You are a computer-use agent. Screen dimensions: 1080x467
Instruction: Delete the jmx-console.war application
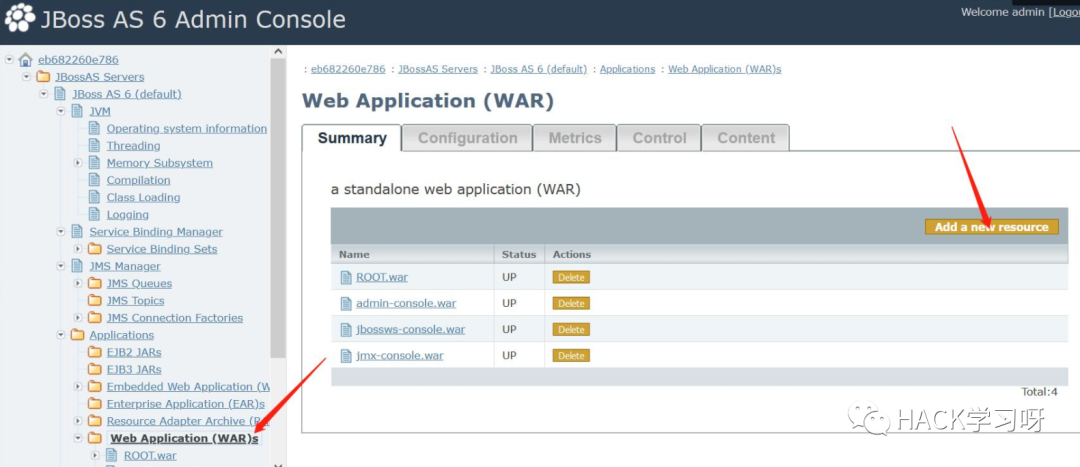tap(571, 356)
